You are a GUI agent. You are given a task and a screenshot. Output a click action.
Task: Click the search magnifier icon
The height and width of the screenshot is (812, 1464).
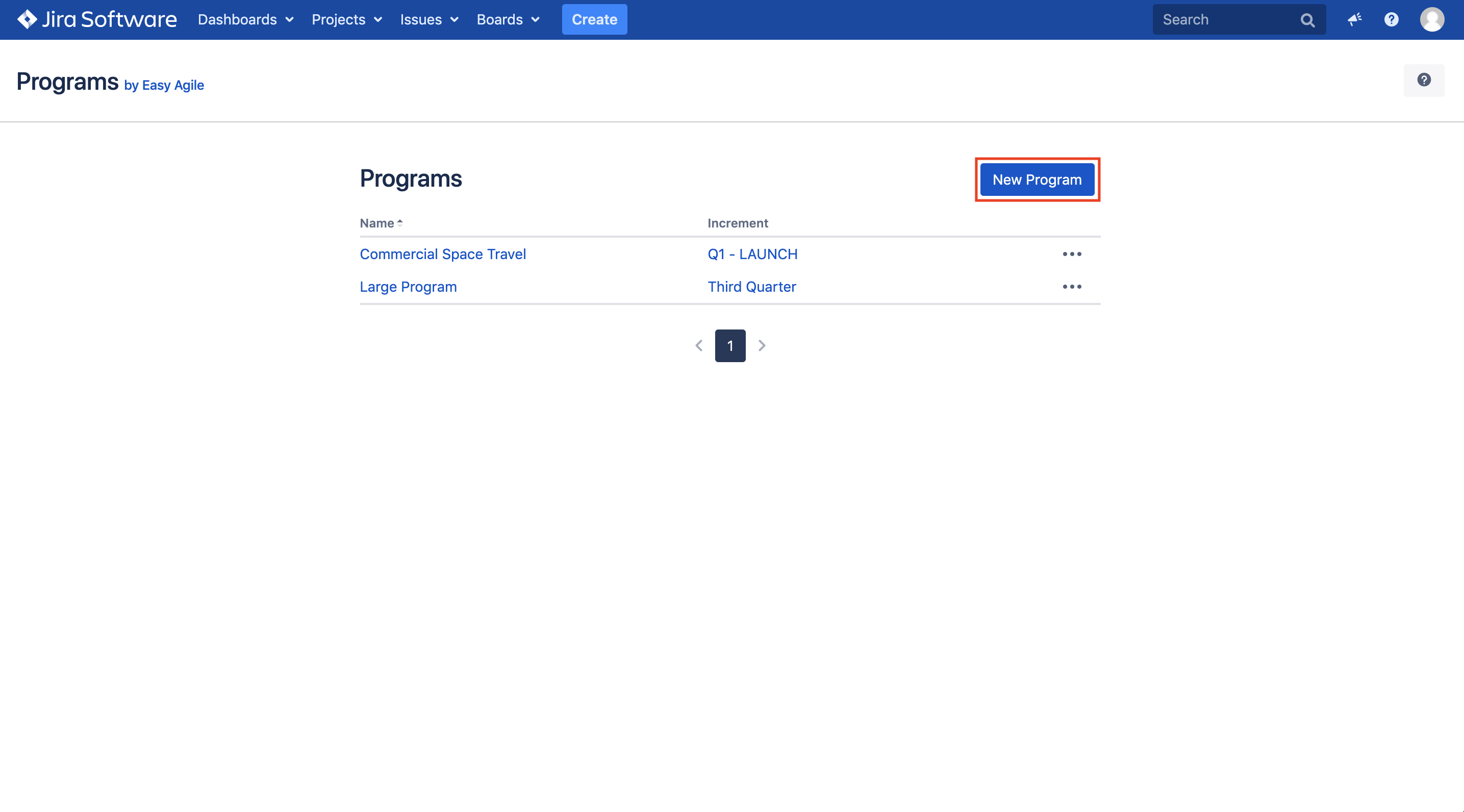pyautogui.click(x=1307, y=20)
